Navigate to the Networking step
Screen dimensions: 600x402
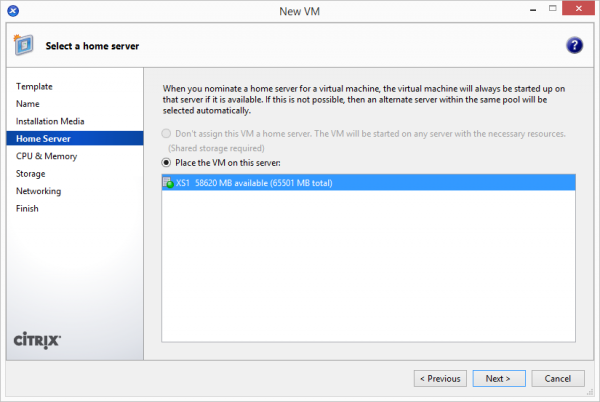point(38,191)
